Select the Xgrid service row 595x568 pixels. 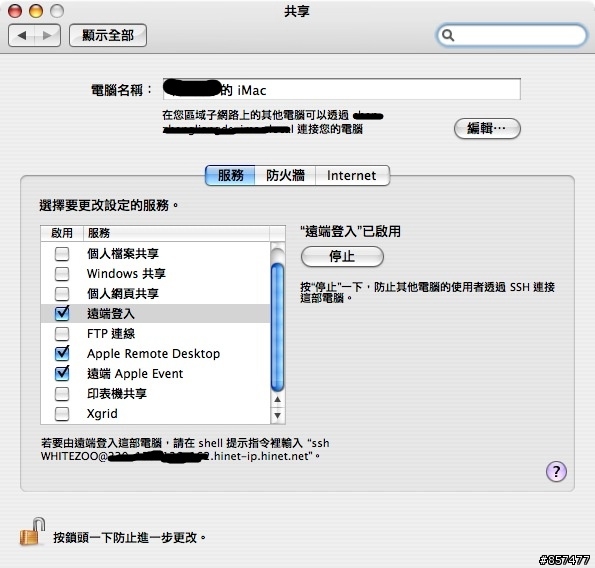tap(155, 414)
